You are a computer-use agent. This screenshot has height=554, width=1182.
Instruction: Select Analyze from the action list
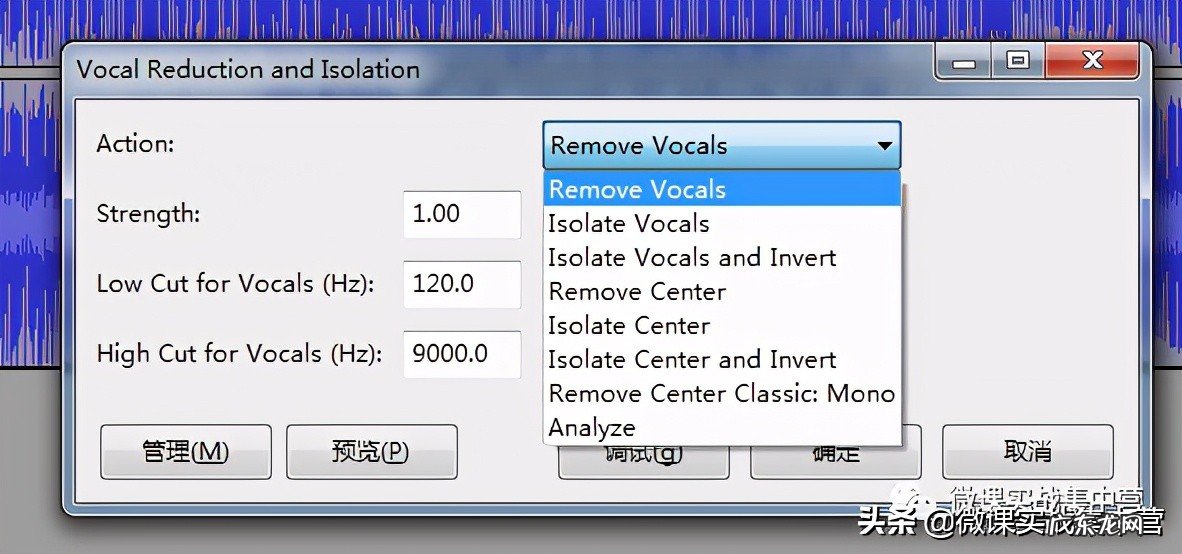click(x=722, y=427)
